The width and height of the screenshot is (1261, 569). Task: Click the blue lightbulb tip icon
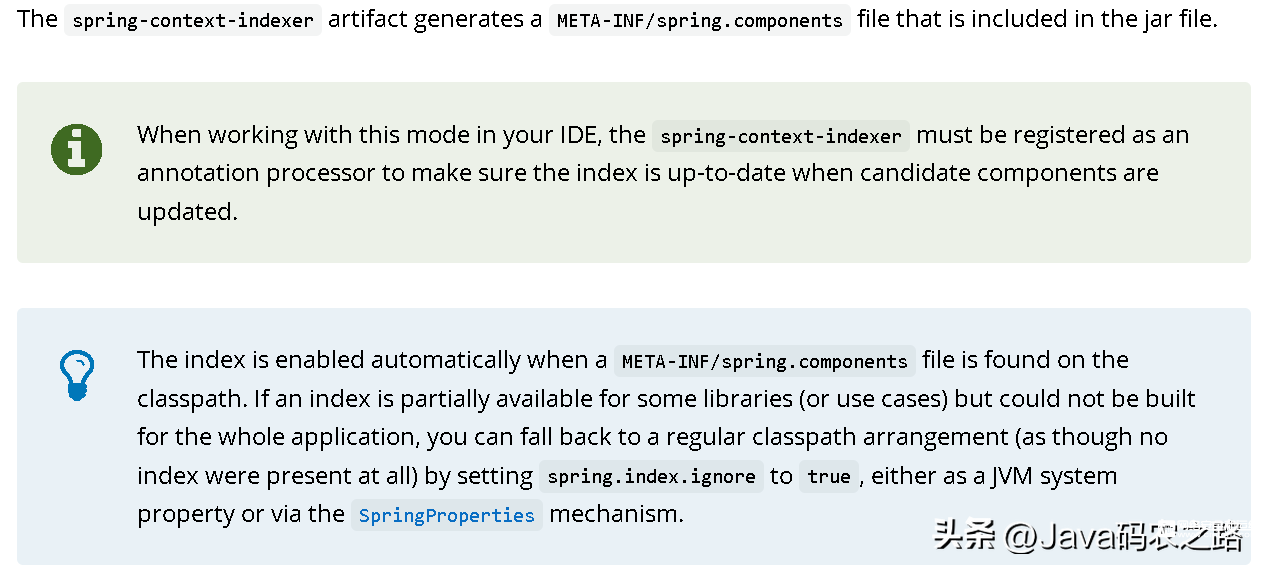(77, 376)
